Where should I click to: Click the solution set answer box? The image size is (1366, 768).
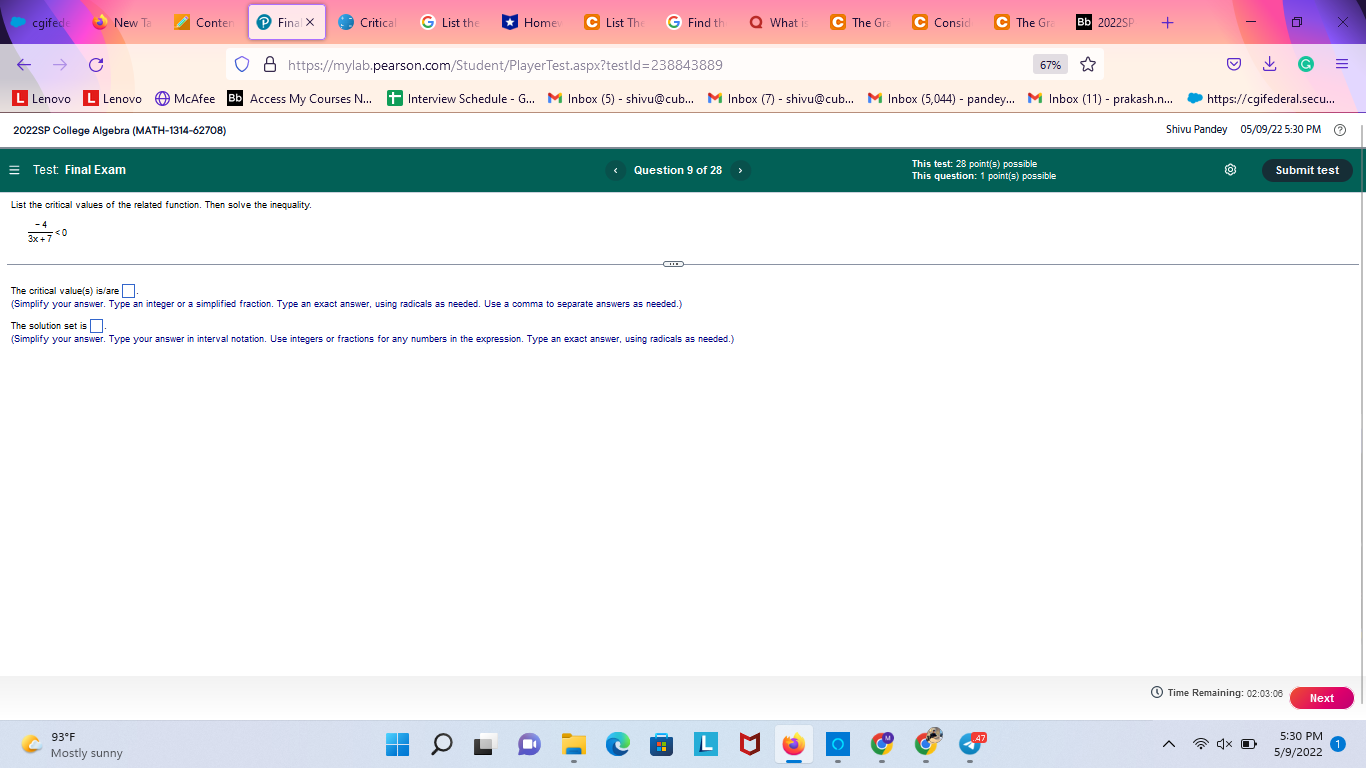(x=97, y=326)
